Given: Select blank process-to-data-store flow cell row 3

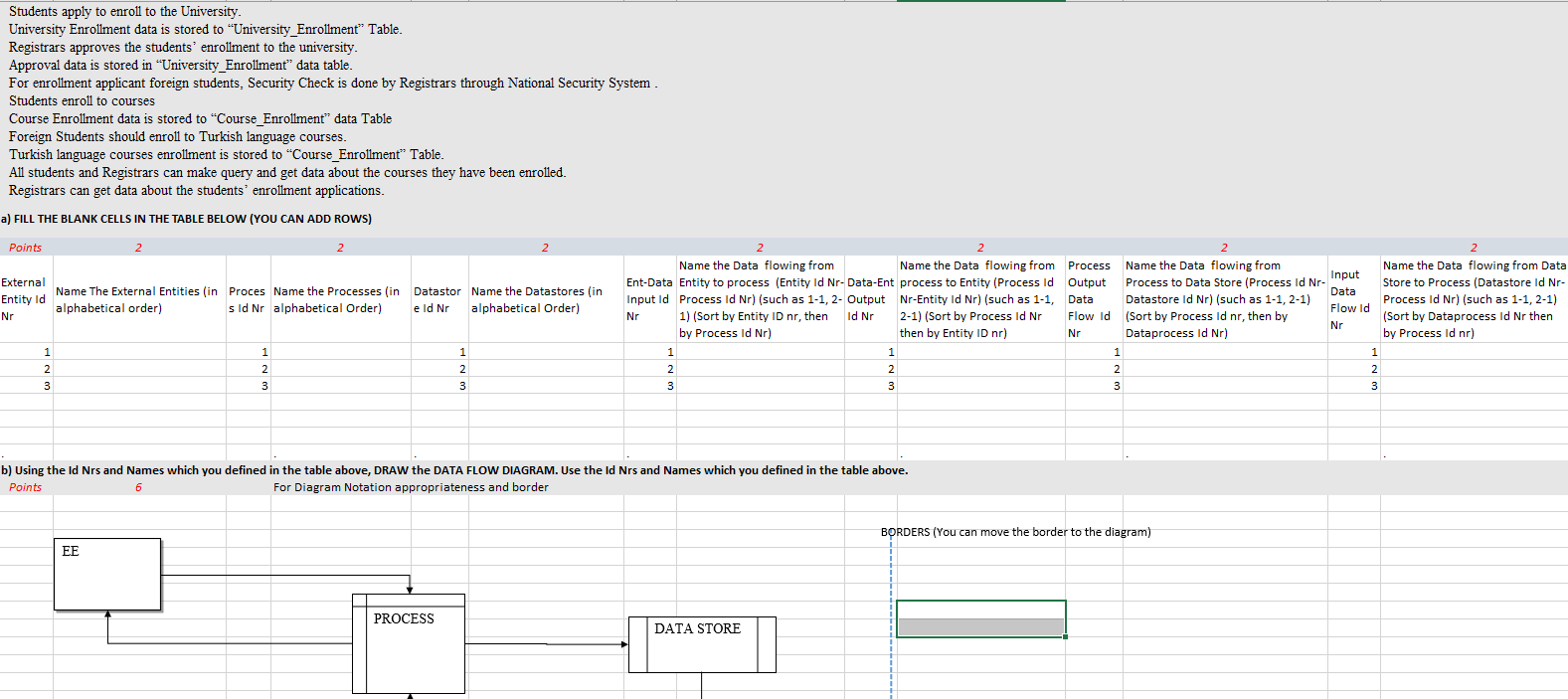Looking at the screenshot, I should pyautogui.click(x=1225, y=386).
